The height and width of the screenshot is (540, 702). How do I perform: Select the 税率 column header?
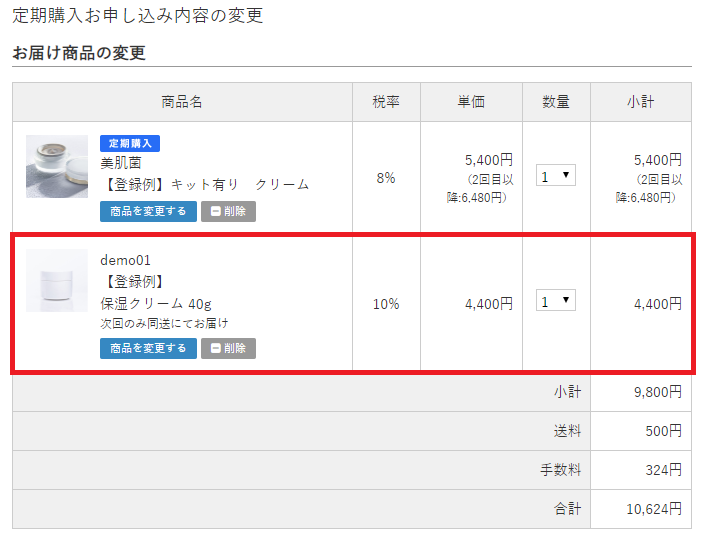coord(386,102)
